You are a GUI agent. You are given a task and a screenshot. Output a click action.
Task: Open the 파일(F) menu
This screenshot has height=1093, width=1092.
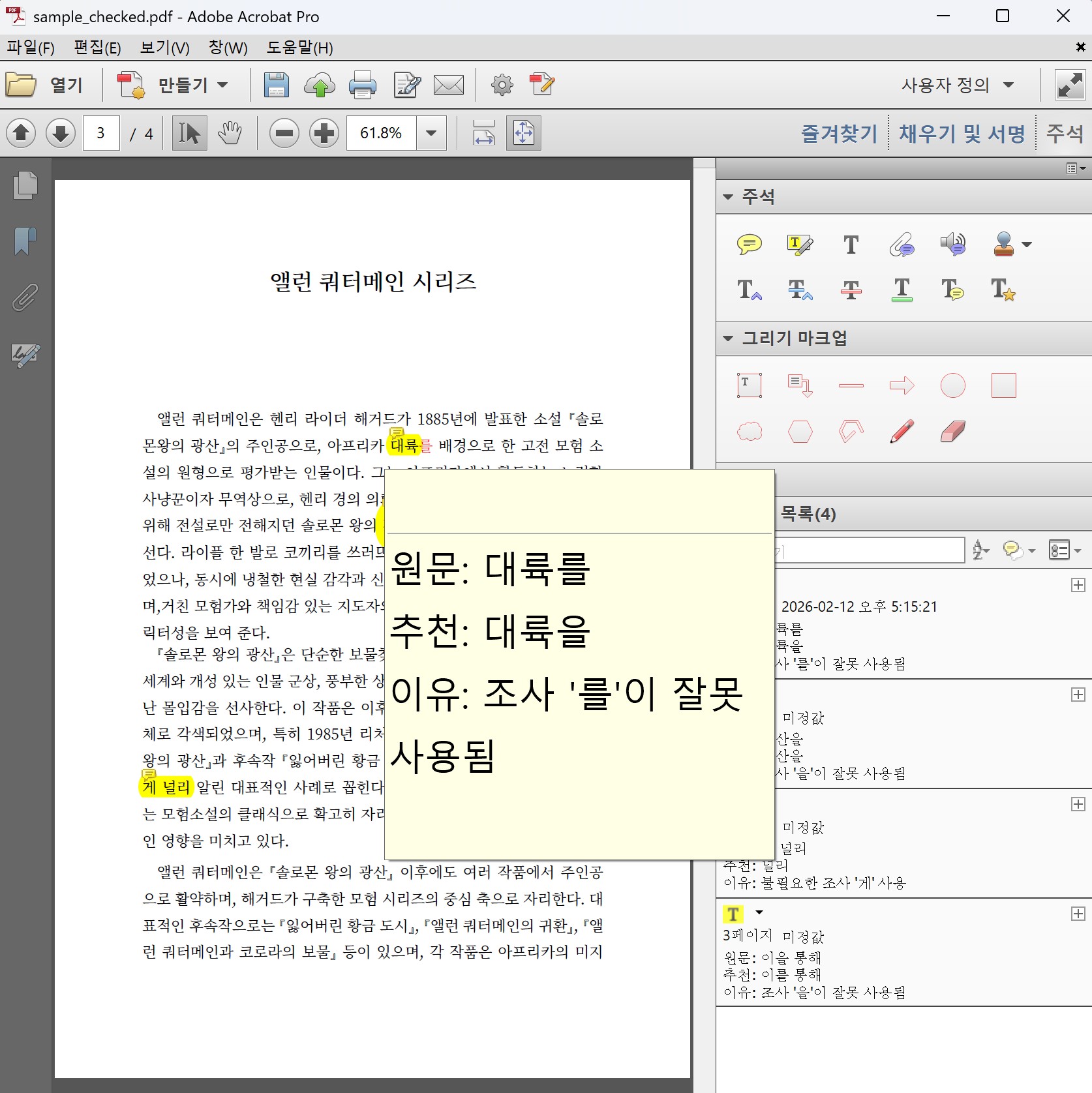31,48
